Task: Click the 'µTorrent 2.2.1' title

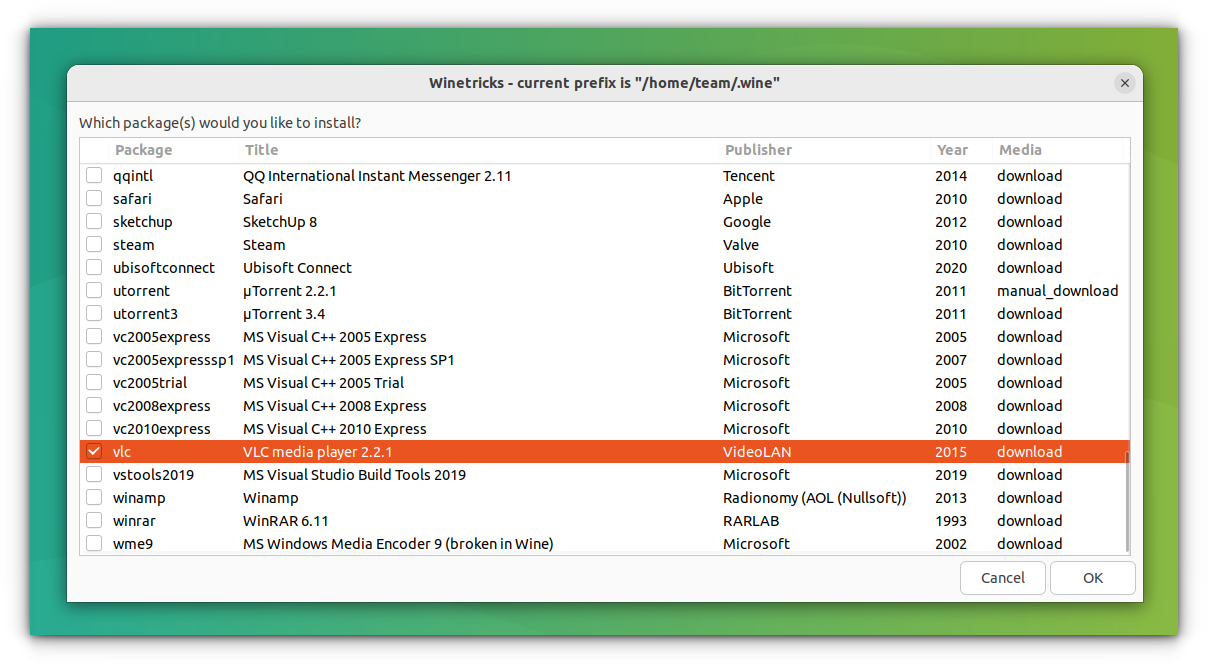Action: pos(290,291)
